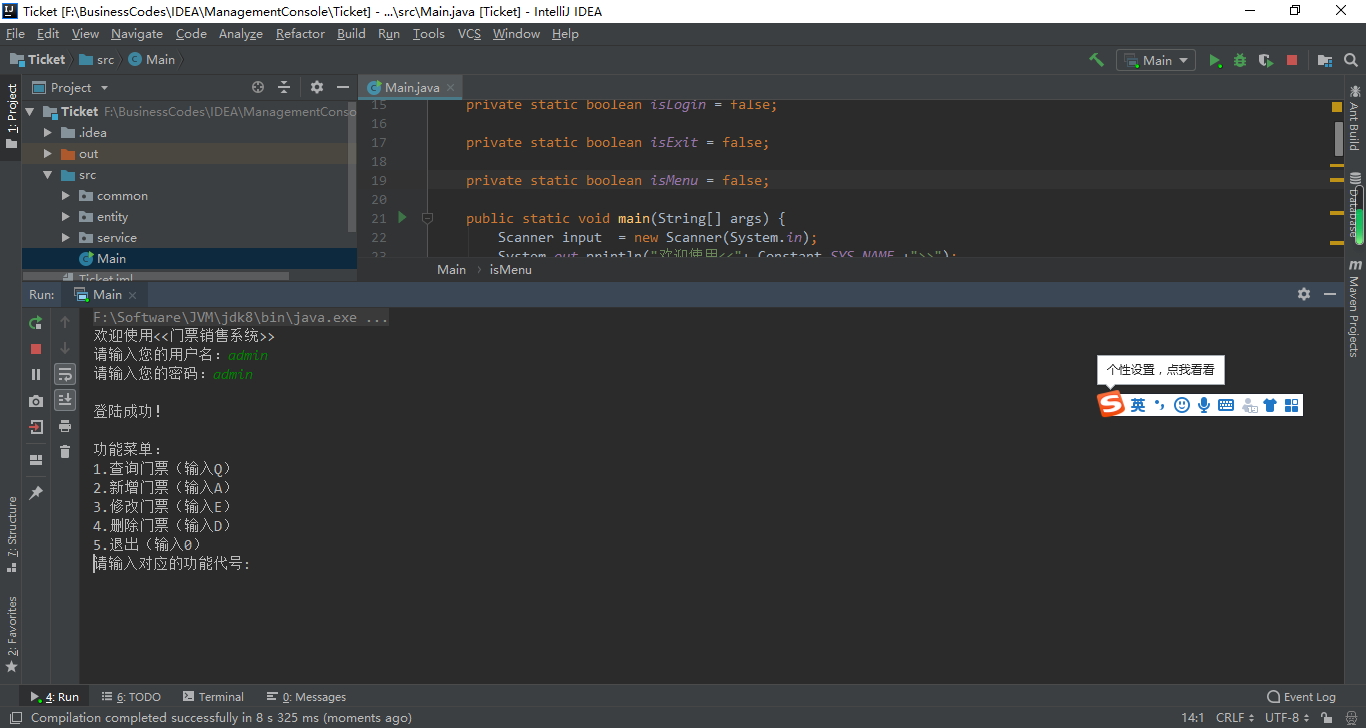
Task: Pause output in the Run panel
Action: coord(36,374)
